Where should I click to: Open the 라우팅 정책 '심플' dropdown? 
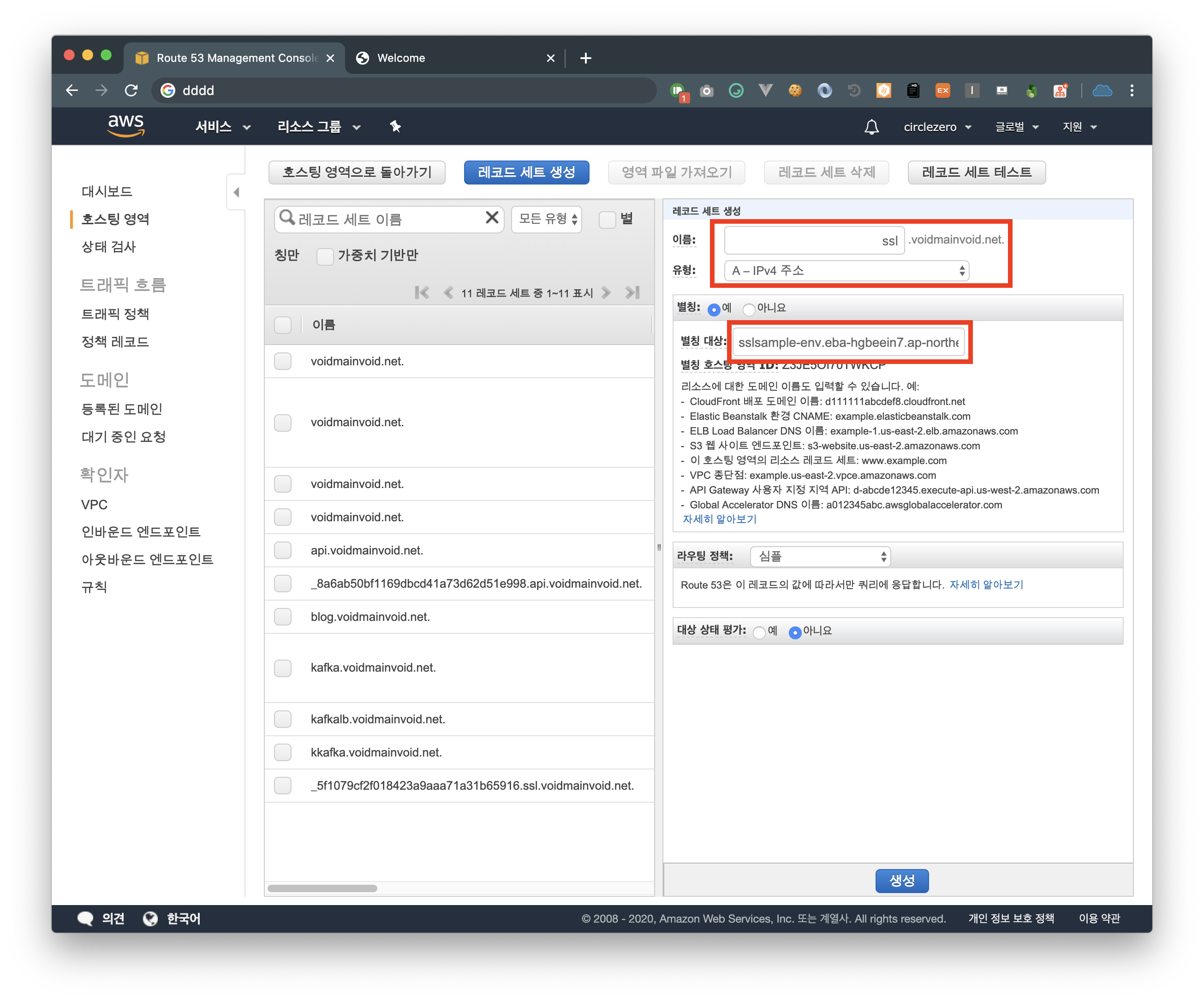pos(820,556)
